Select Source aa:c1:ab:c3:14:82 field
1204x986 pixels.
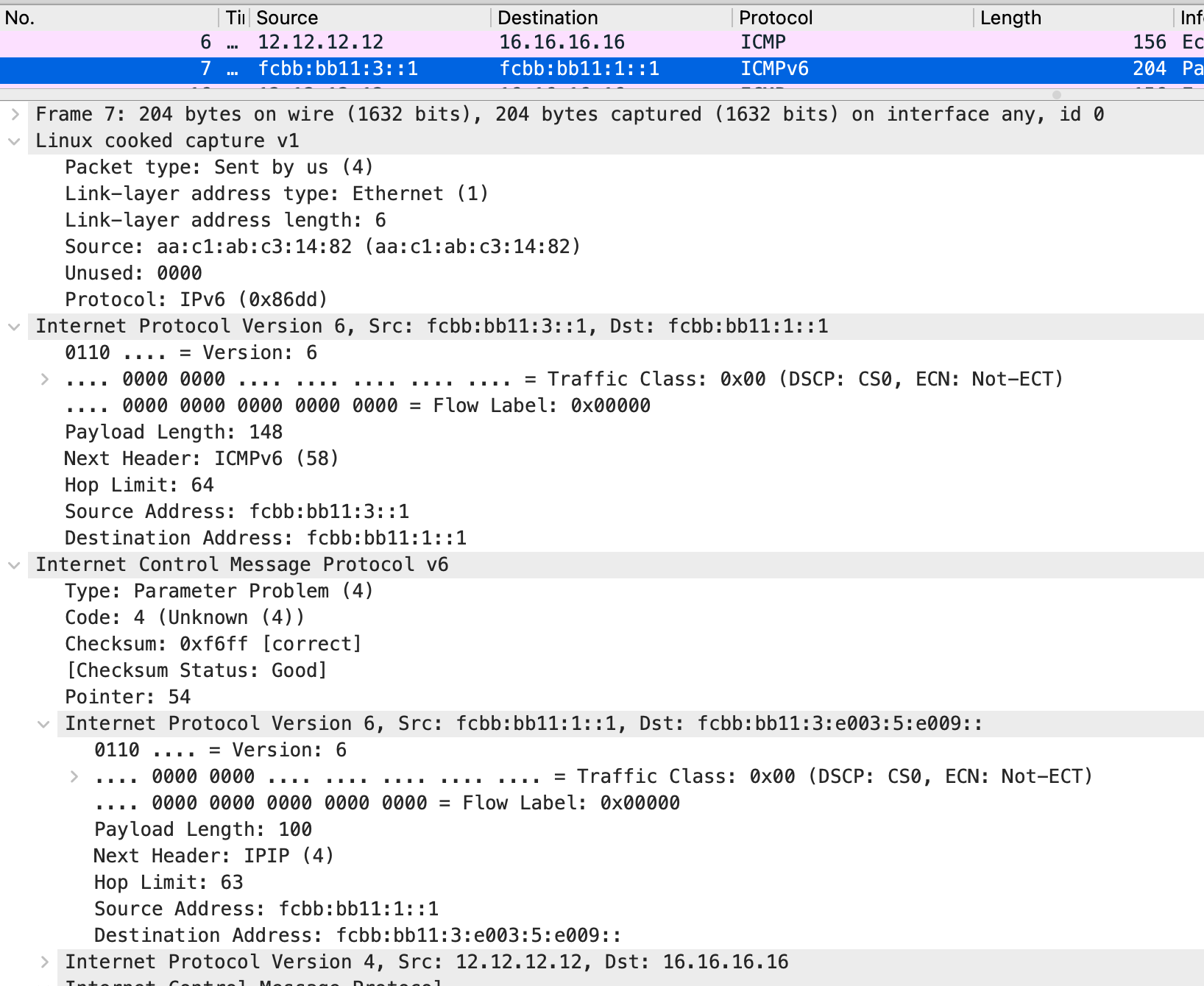(322, 246)
